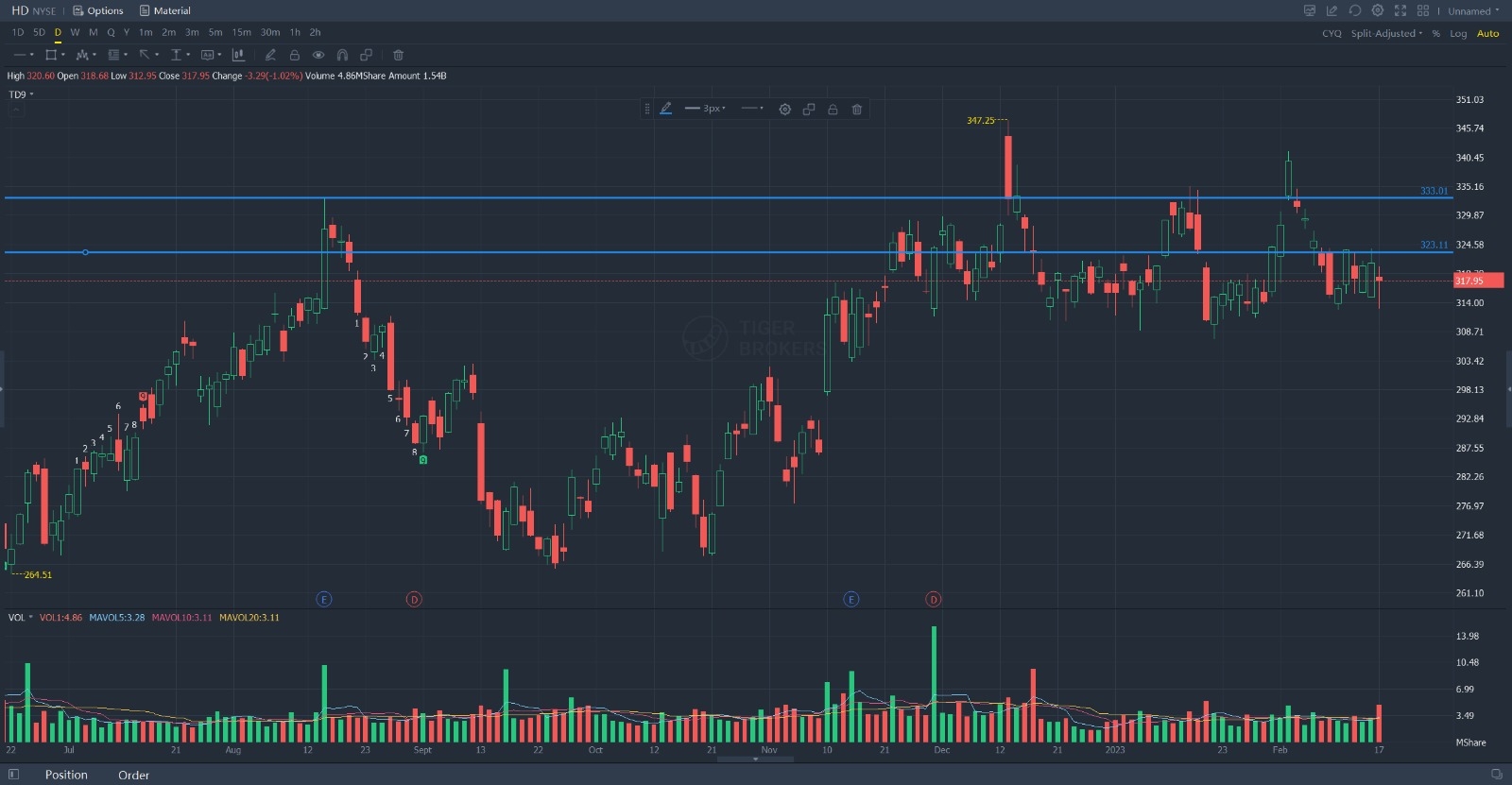Duplicate the line using floating toolbar copy icon
The image size is (1512, 785).
click(809, 109)
